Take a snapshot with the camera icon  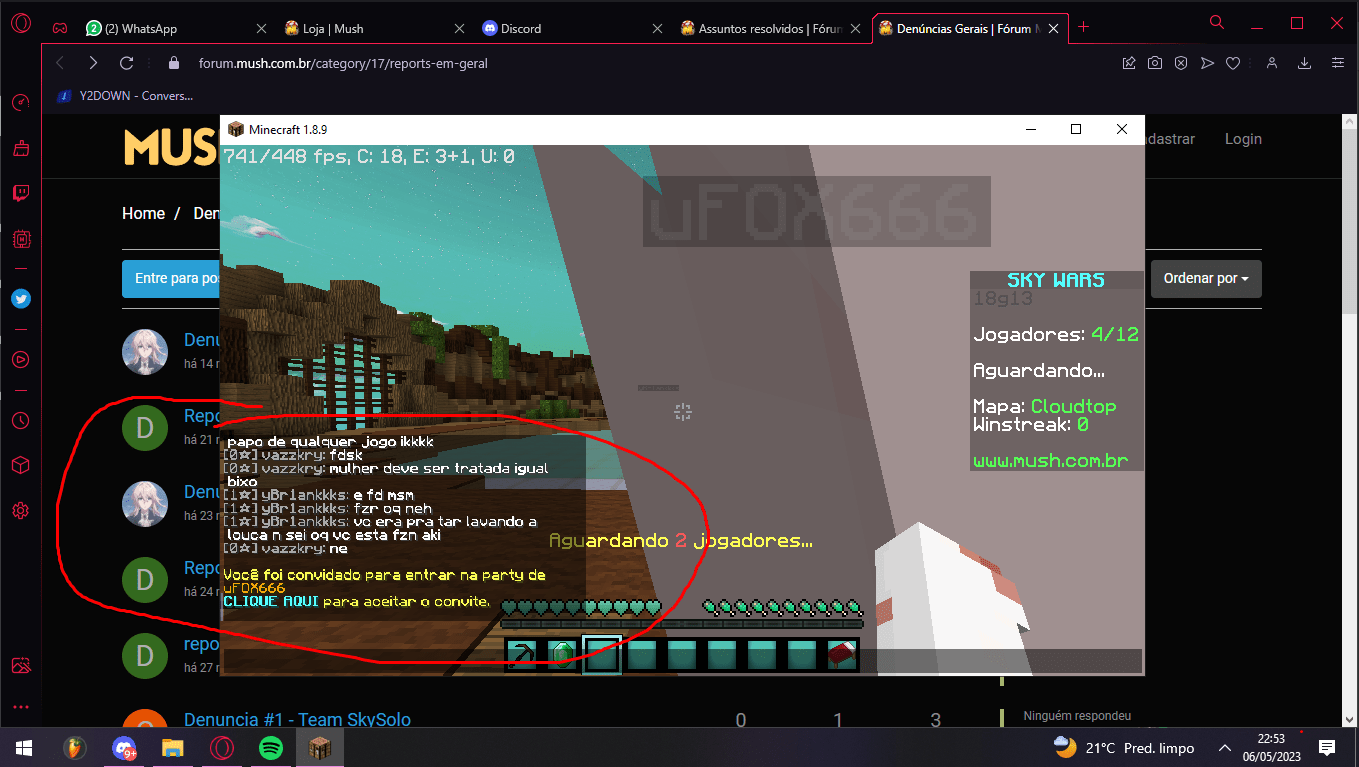point(1155,63)
